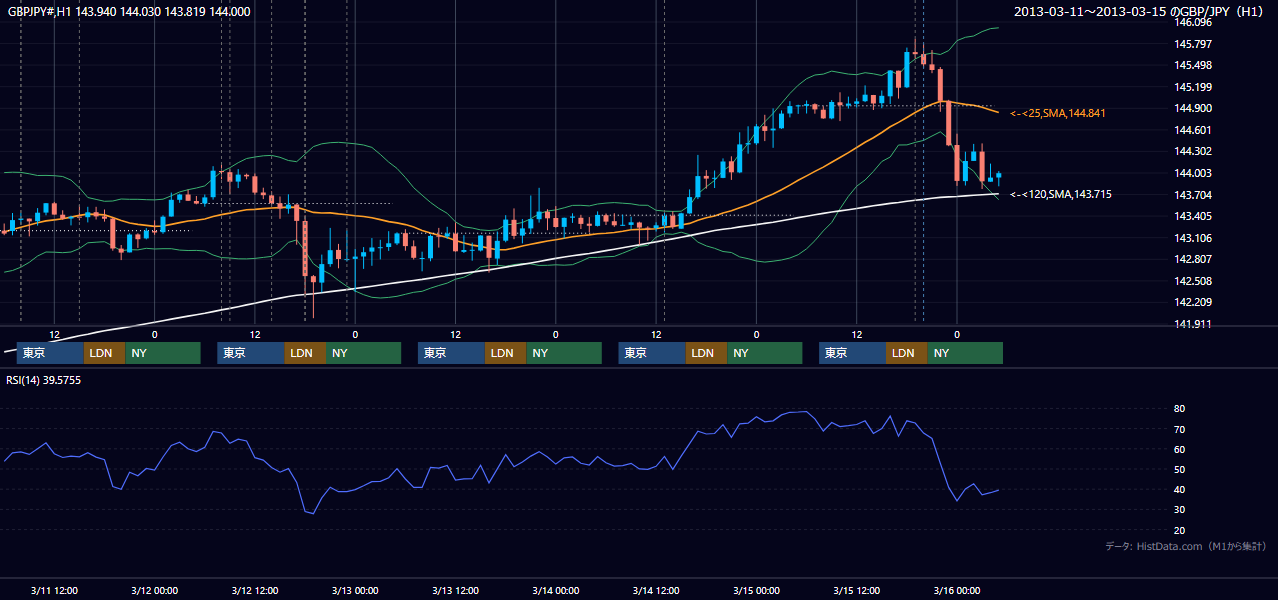Select the 3/15 12:00 time axis label
Viewport: 1278px width, 600px height.
[856, 590]
